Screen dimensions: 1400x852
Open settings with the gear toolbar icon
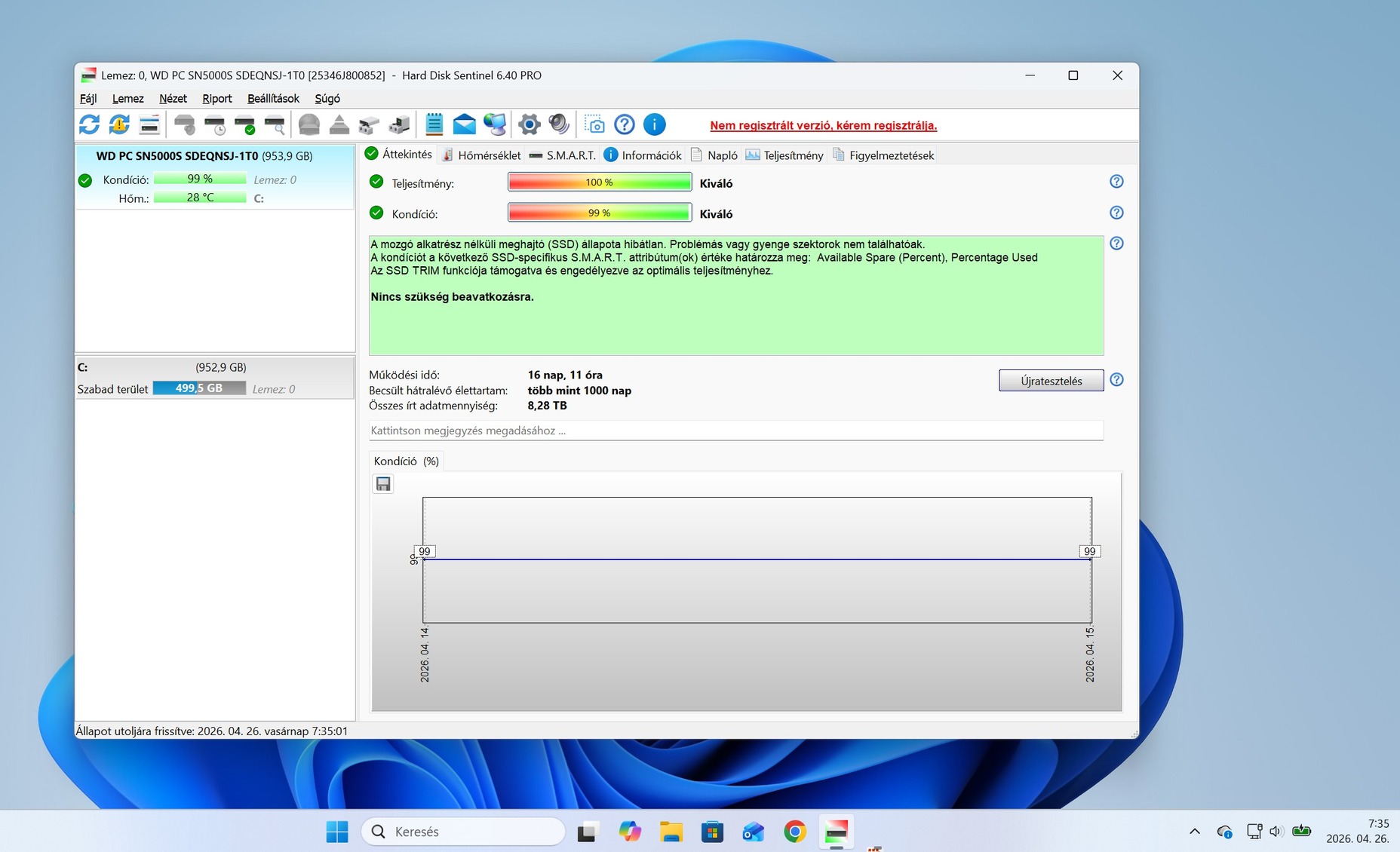530,124
